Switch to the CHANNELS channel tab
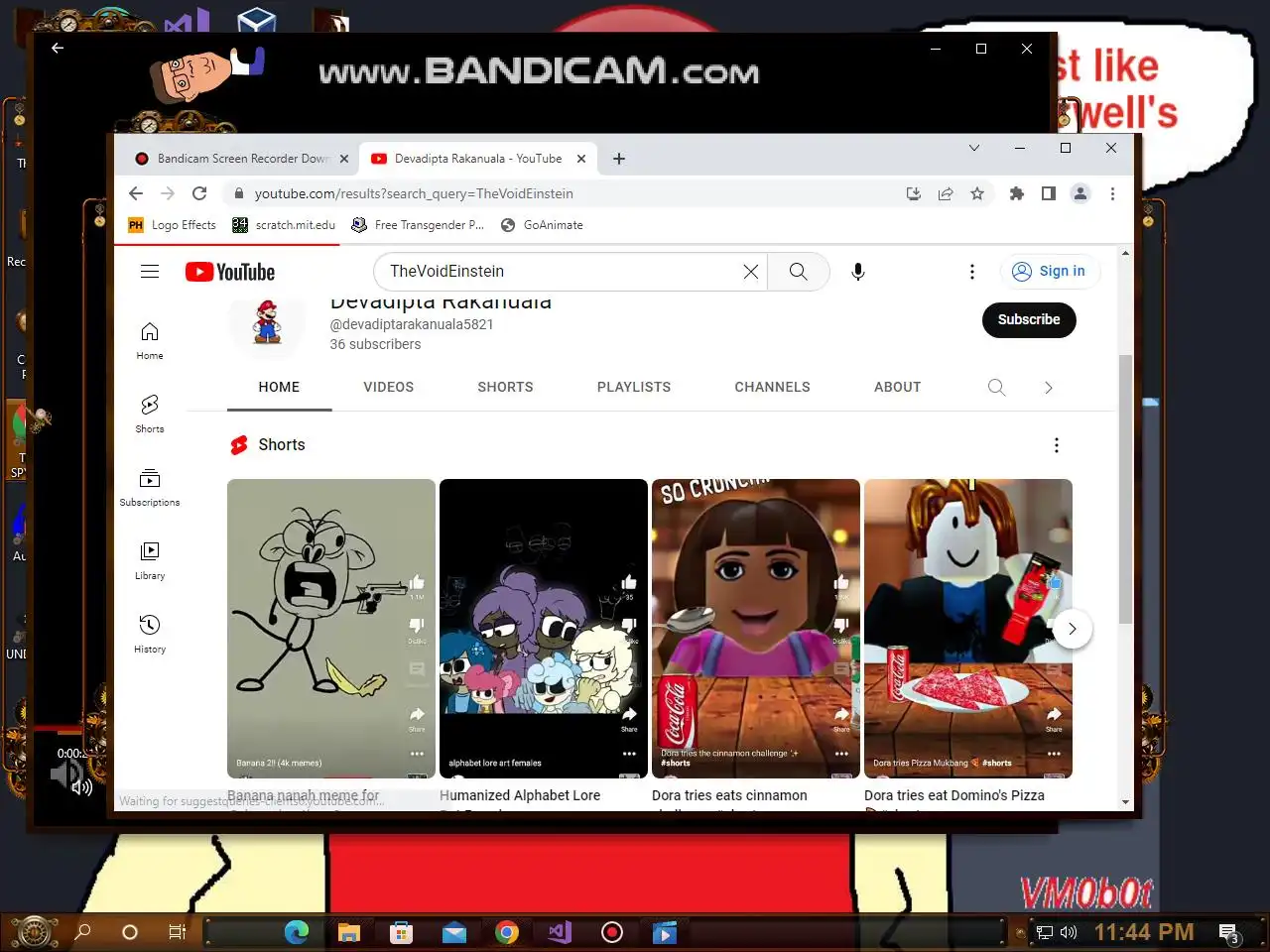 tap(772, 387)
